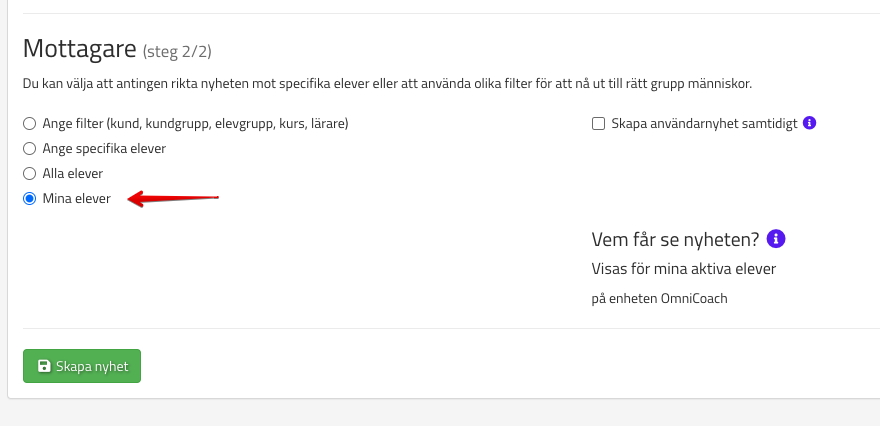Click the (steg 2/2) step indicator

[x=177, y=51]
